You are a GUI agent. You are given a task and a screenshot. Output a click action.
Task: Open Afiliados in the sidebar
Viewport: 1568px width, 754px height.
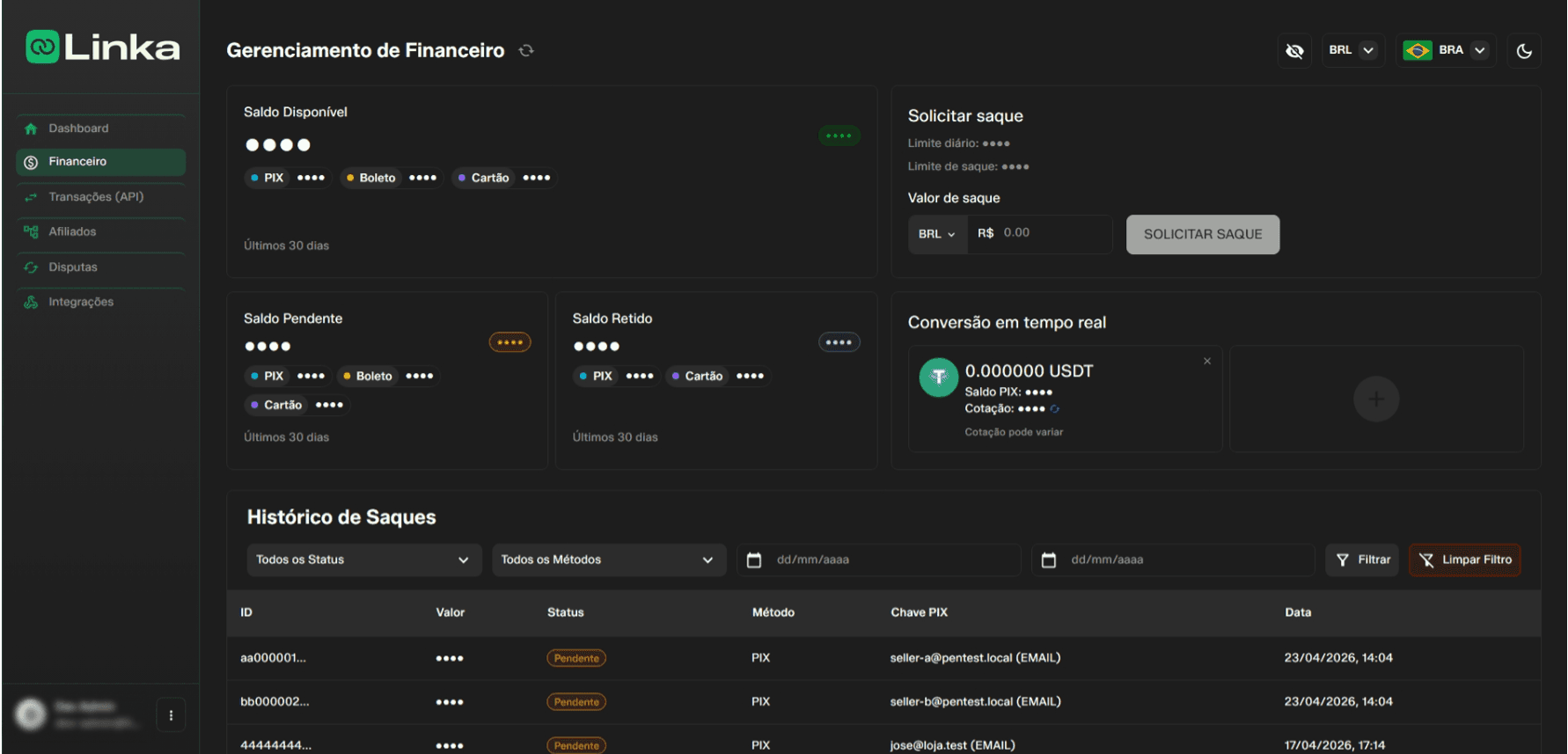click(100, 231)
